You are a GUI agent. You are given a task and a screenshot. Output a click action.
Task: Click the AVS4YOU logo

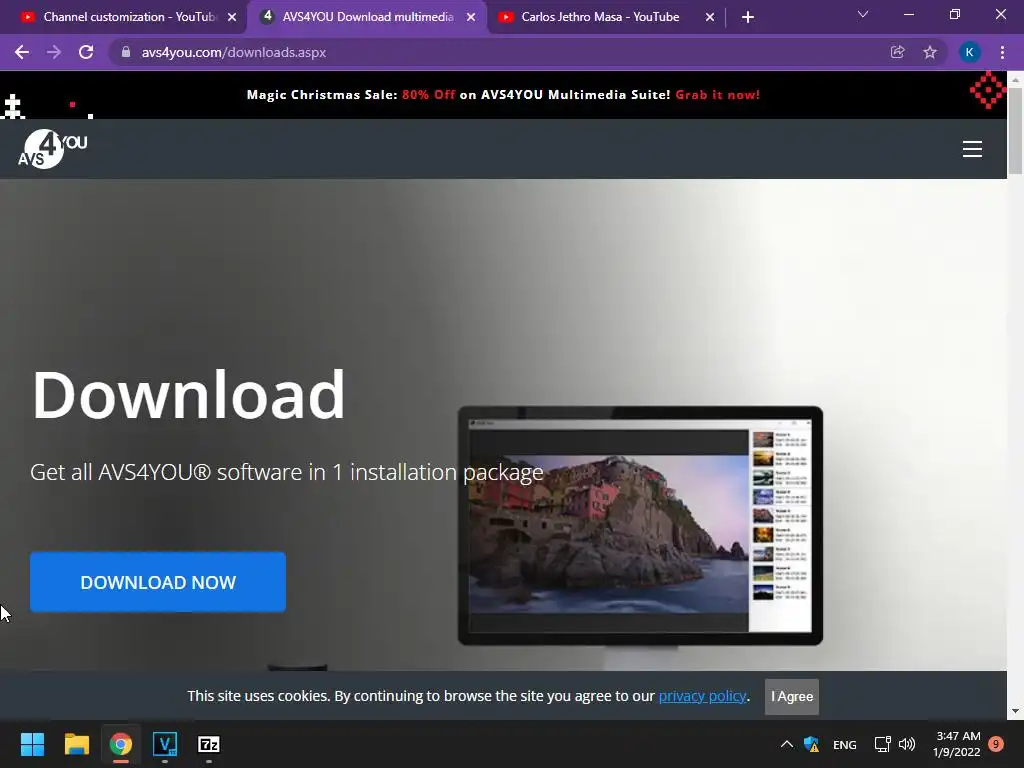52,149
